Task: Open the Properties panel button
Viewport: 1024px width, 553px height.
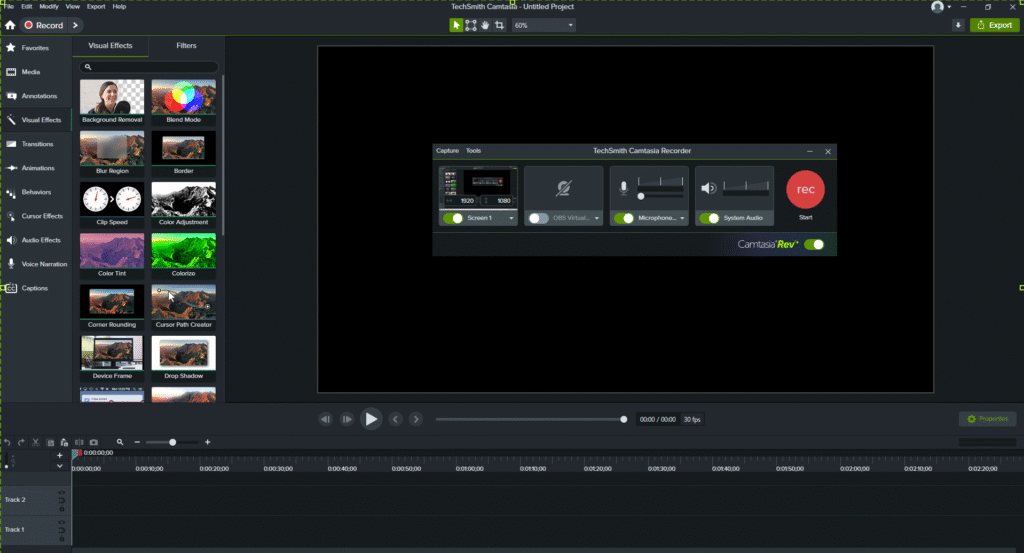Action: [987, 419]
